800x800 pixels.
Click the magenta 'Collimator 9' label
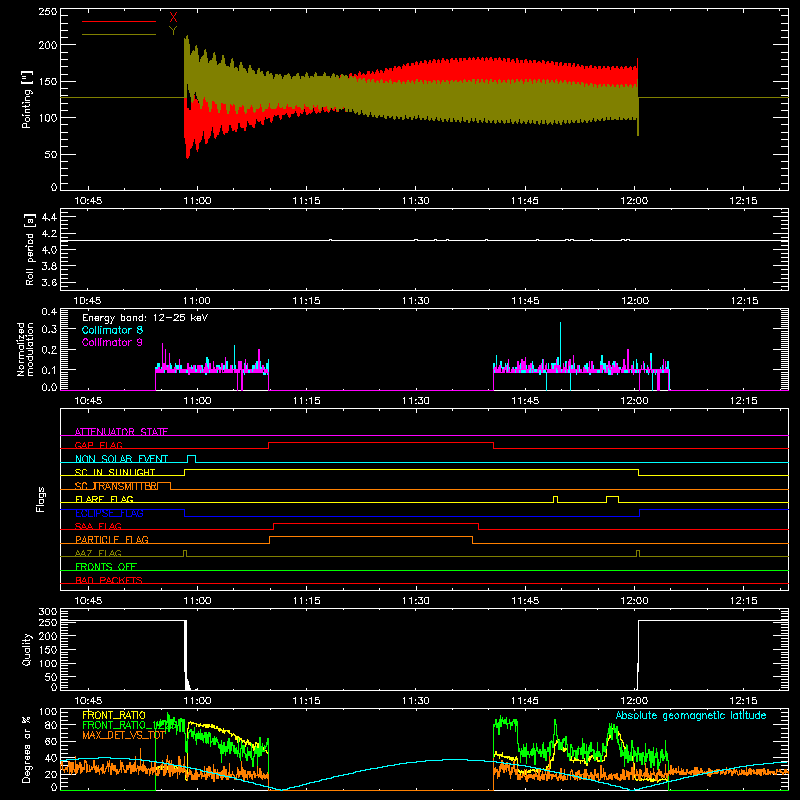click(x=112, y=342)
